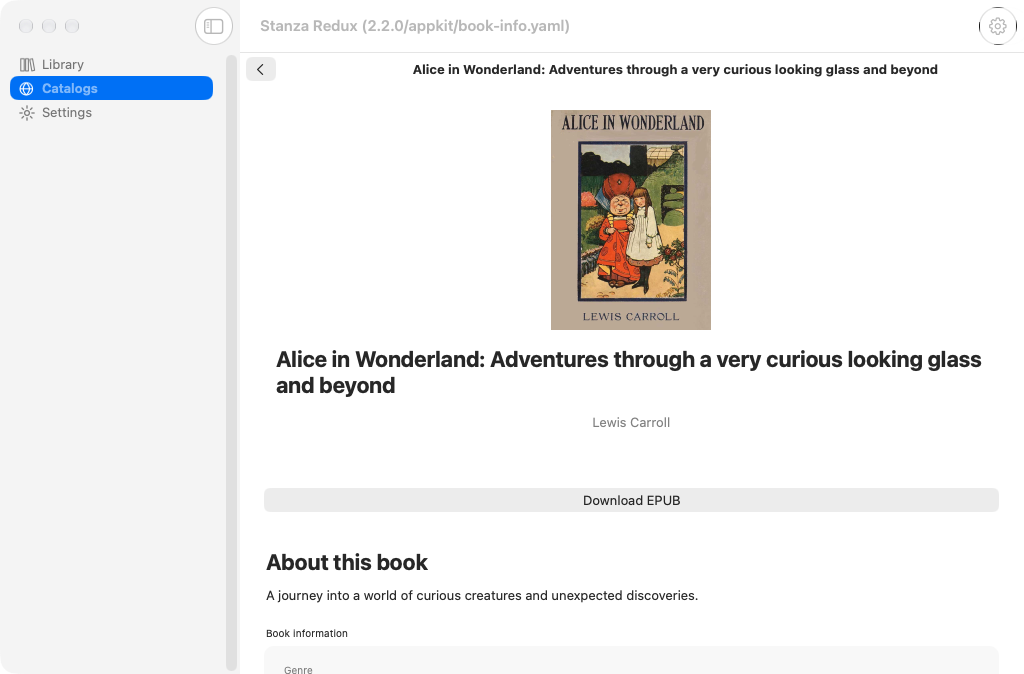Click the large book title heading
This screenshot has width=1024, height=674.
628,372
